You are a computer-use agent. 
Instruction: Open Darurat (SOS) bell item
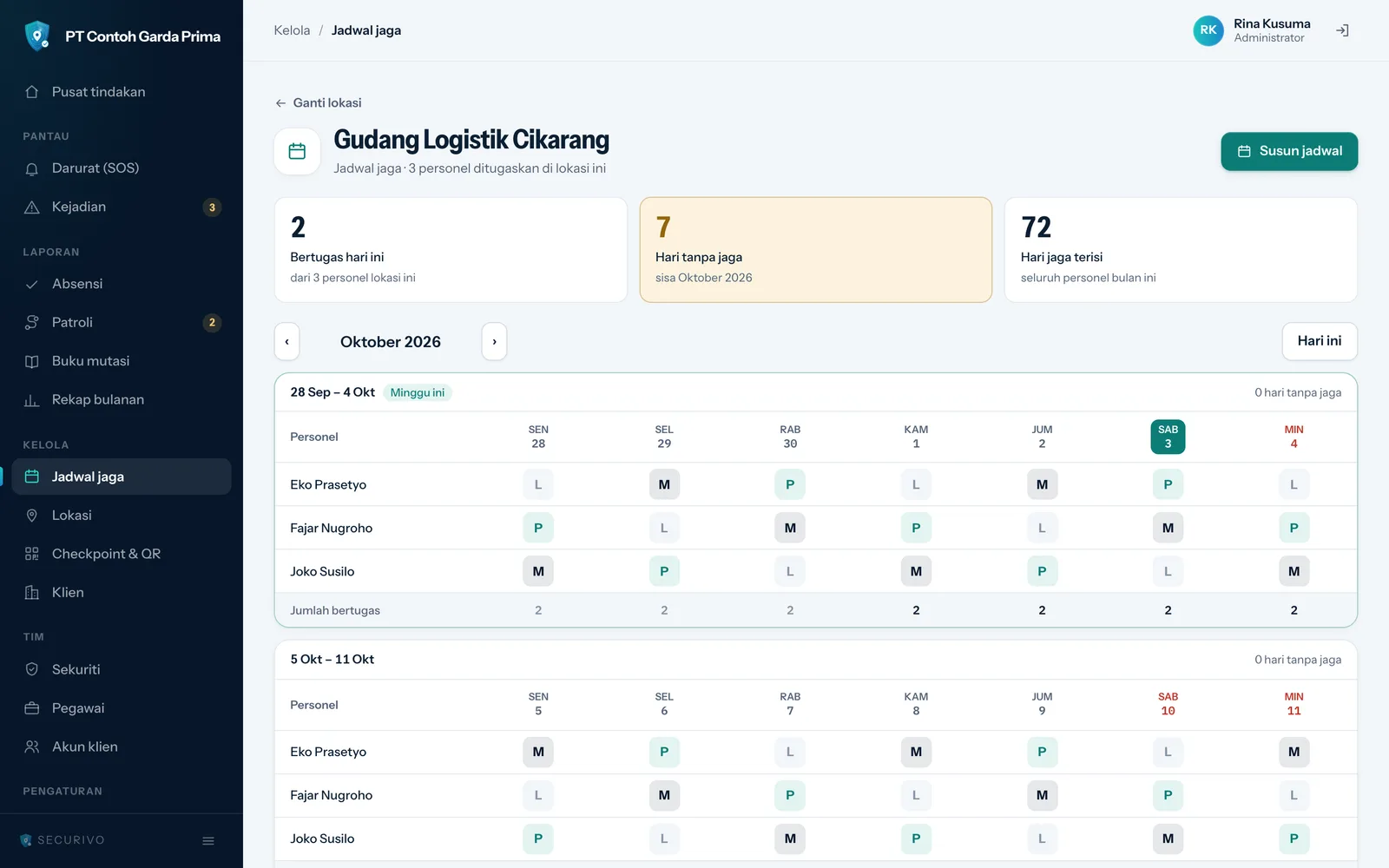122,168
